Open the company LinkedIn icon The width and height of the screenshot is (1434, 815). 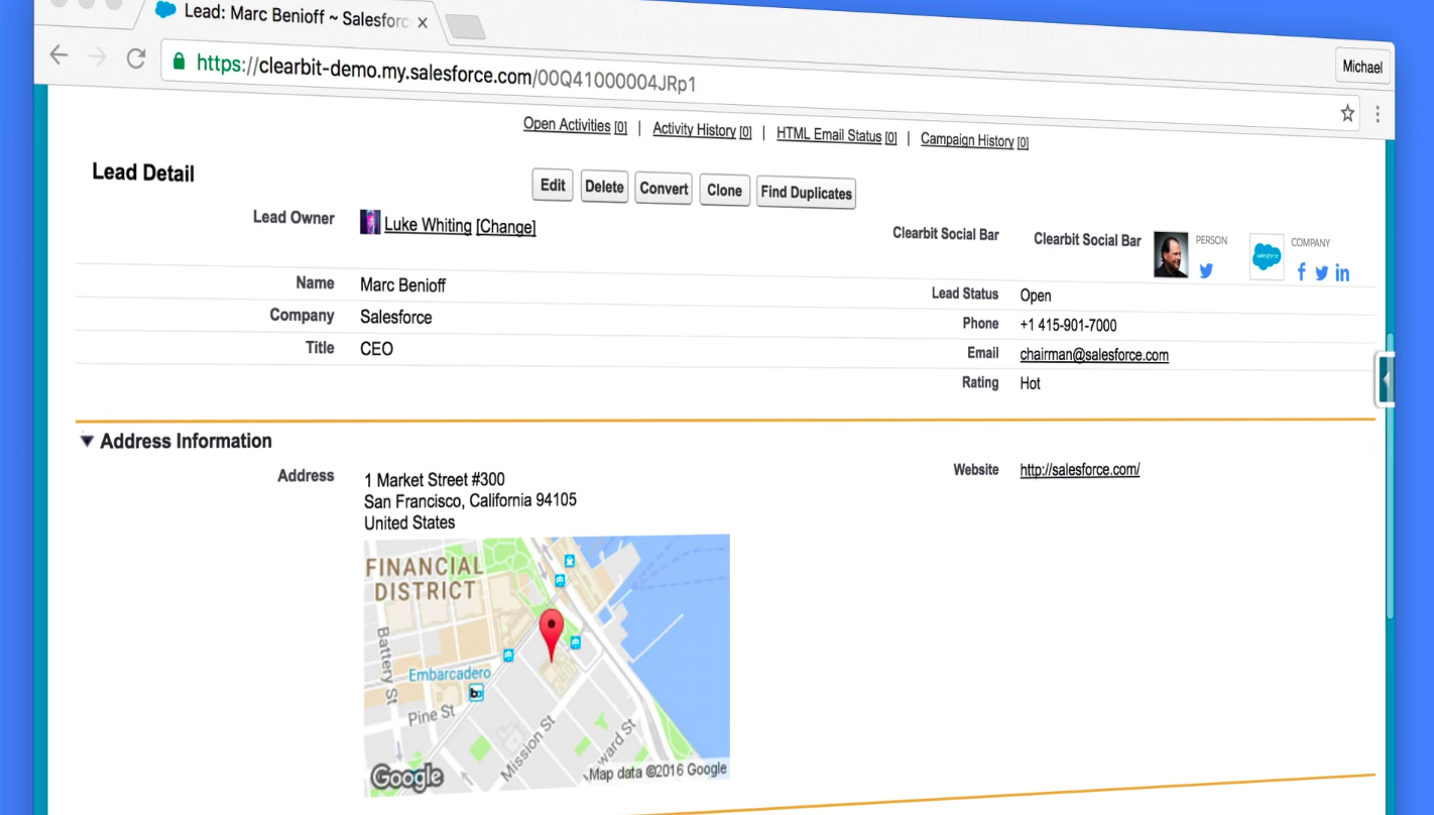tap(1342, 274)
